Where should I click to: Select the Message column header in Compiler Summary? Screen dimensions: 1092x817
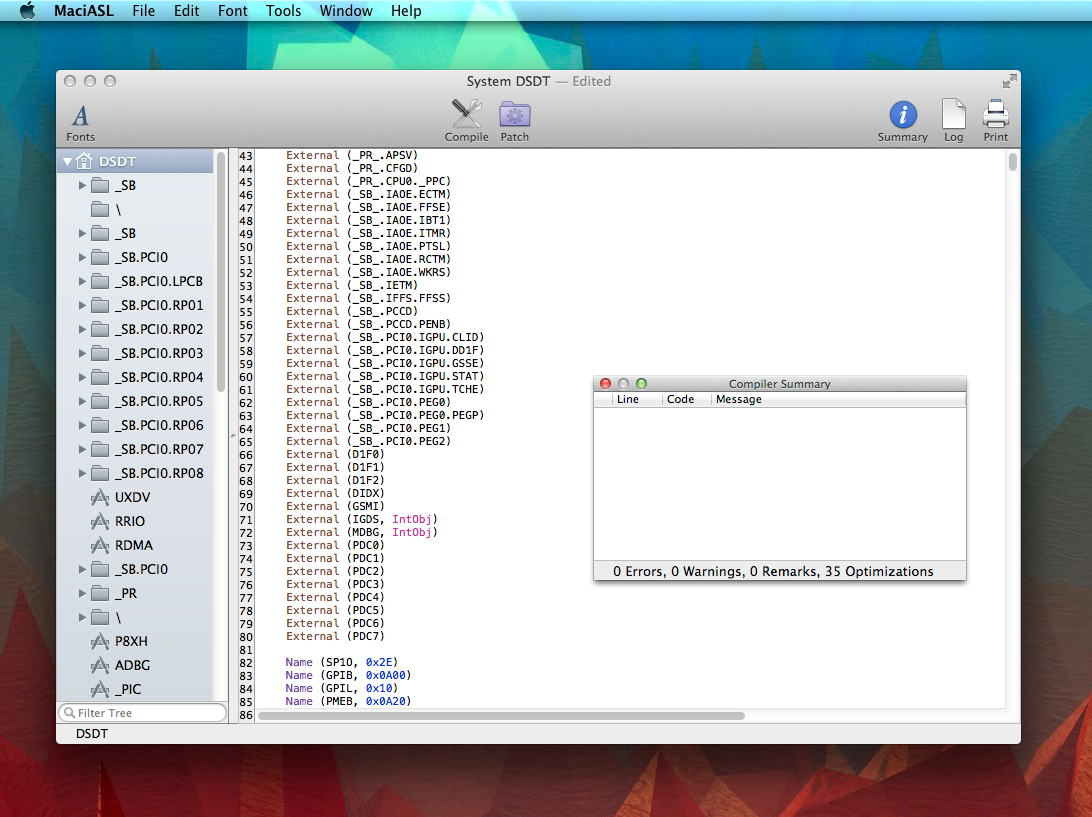pyautogui.click(x=738, y=398)
